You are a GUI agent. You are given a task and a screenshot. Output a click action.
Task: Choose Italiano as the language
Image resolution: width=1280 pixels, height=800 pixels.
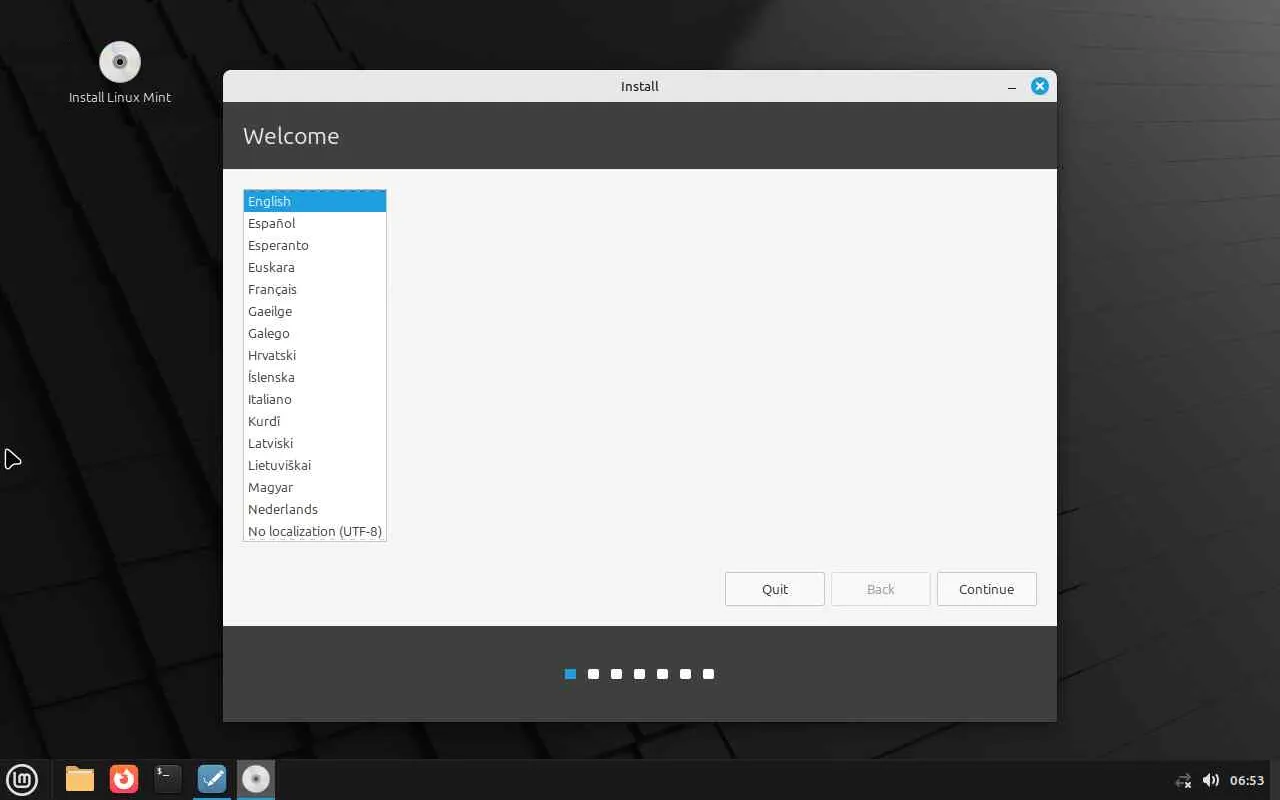coord(315,399)
